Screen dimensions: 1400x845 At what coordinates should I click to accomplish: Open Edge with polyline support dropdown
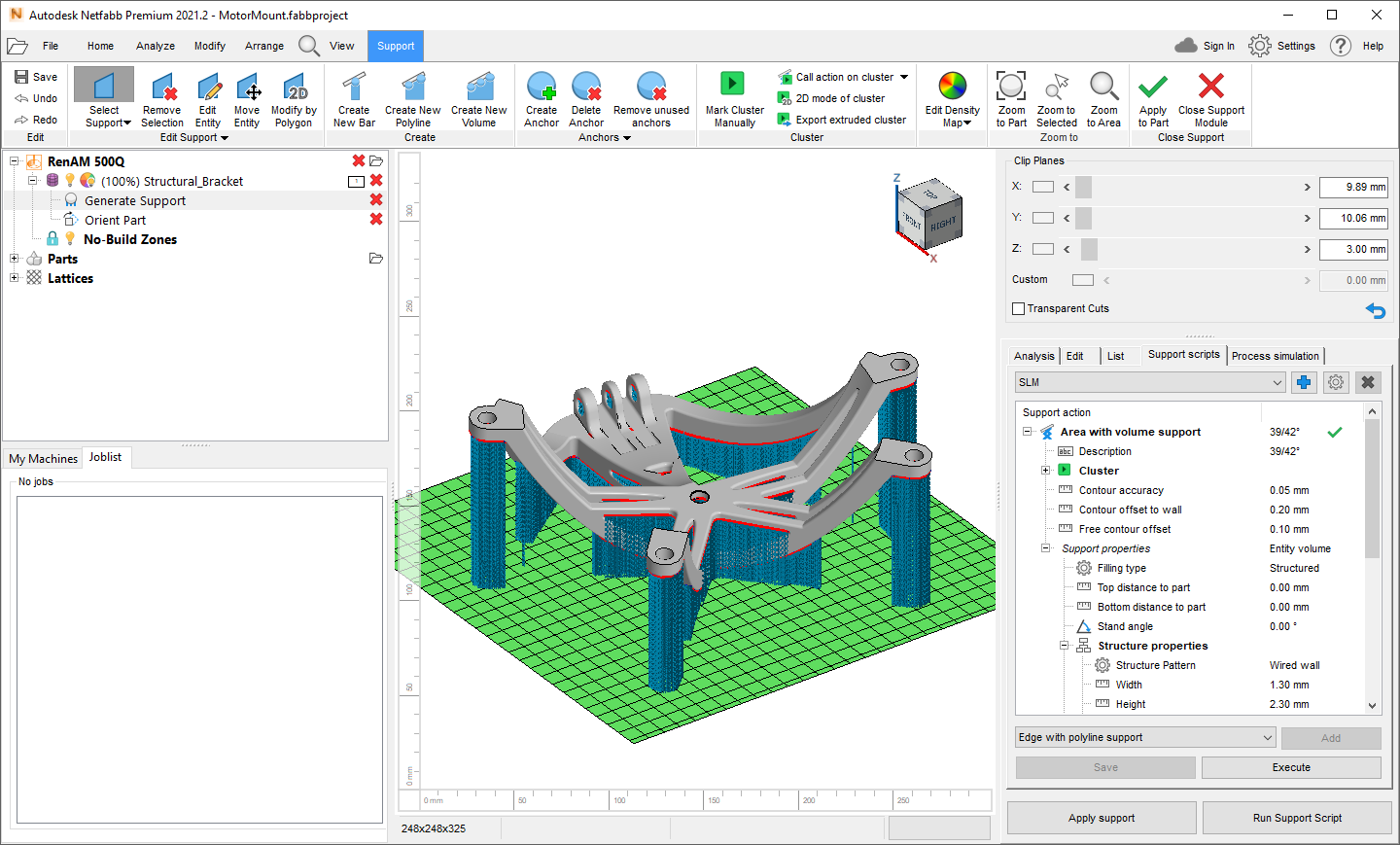click(1145, 737)
